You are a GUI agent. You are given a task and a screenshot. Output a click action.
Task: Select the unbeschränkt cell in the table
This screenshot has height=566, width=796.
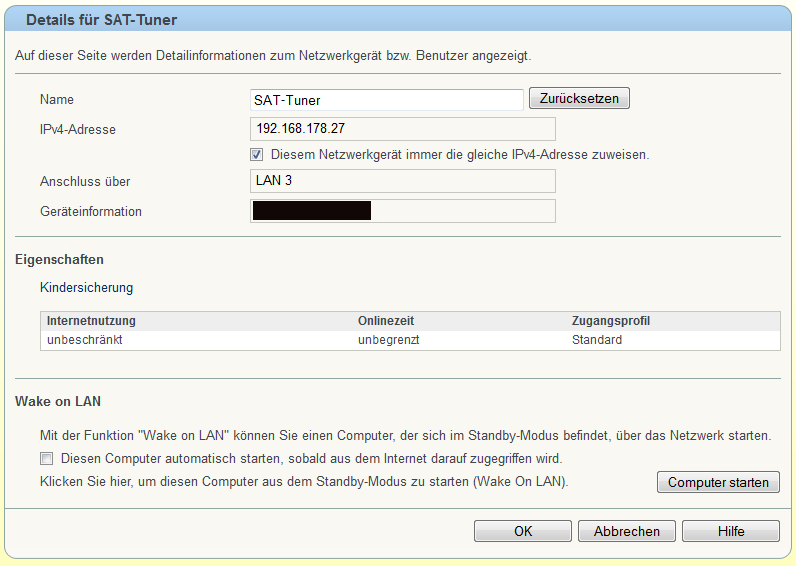(x=85, y=340)
